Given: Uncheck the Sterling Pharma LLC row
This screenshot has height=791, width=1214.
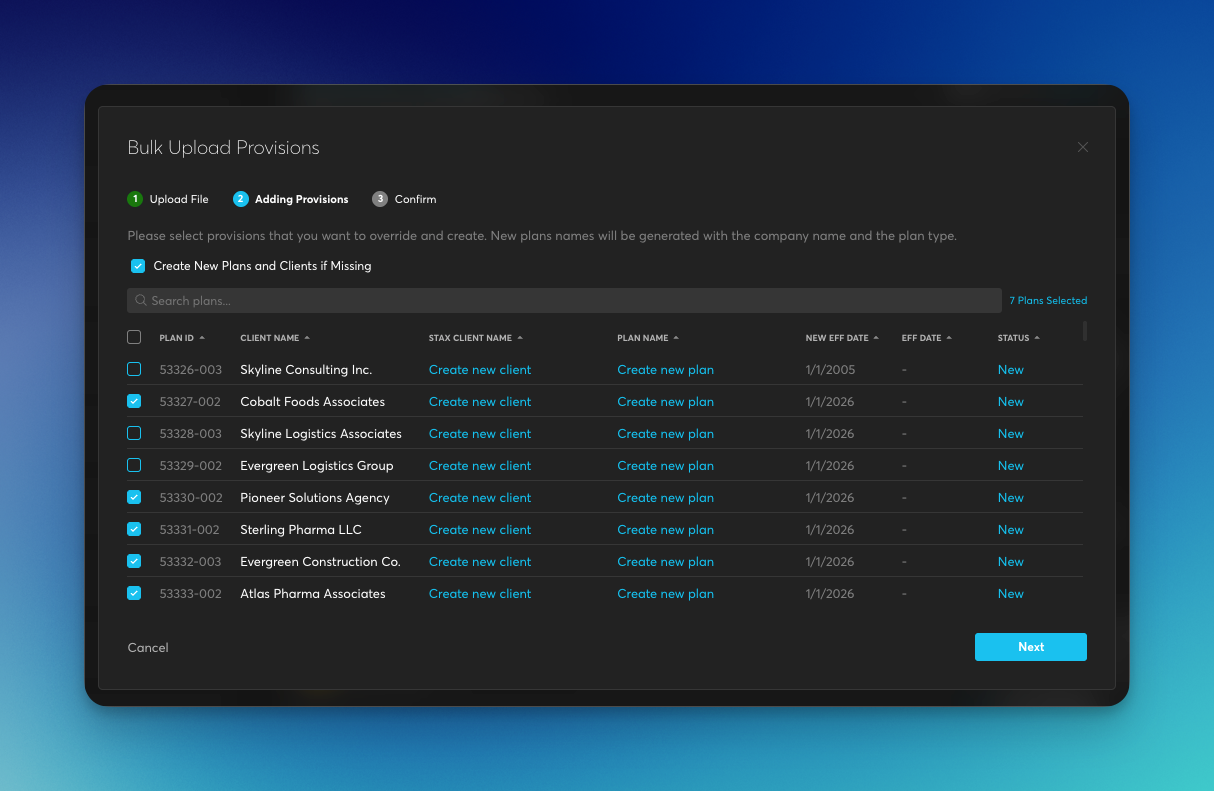Looking at the screenshot, I should pos(134,529).
